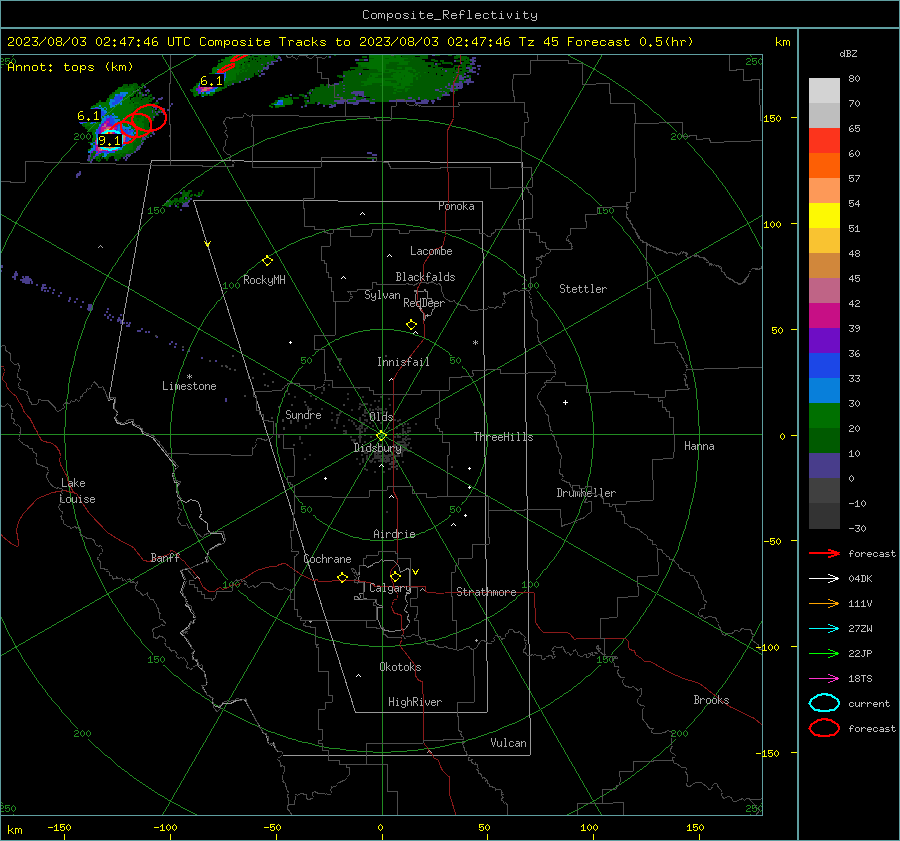
Task: Click the 'ThreeHills' city label
Action: [x=503, y=437]
